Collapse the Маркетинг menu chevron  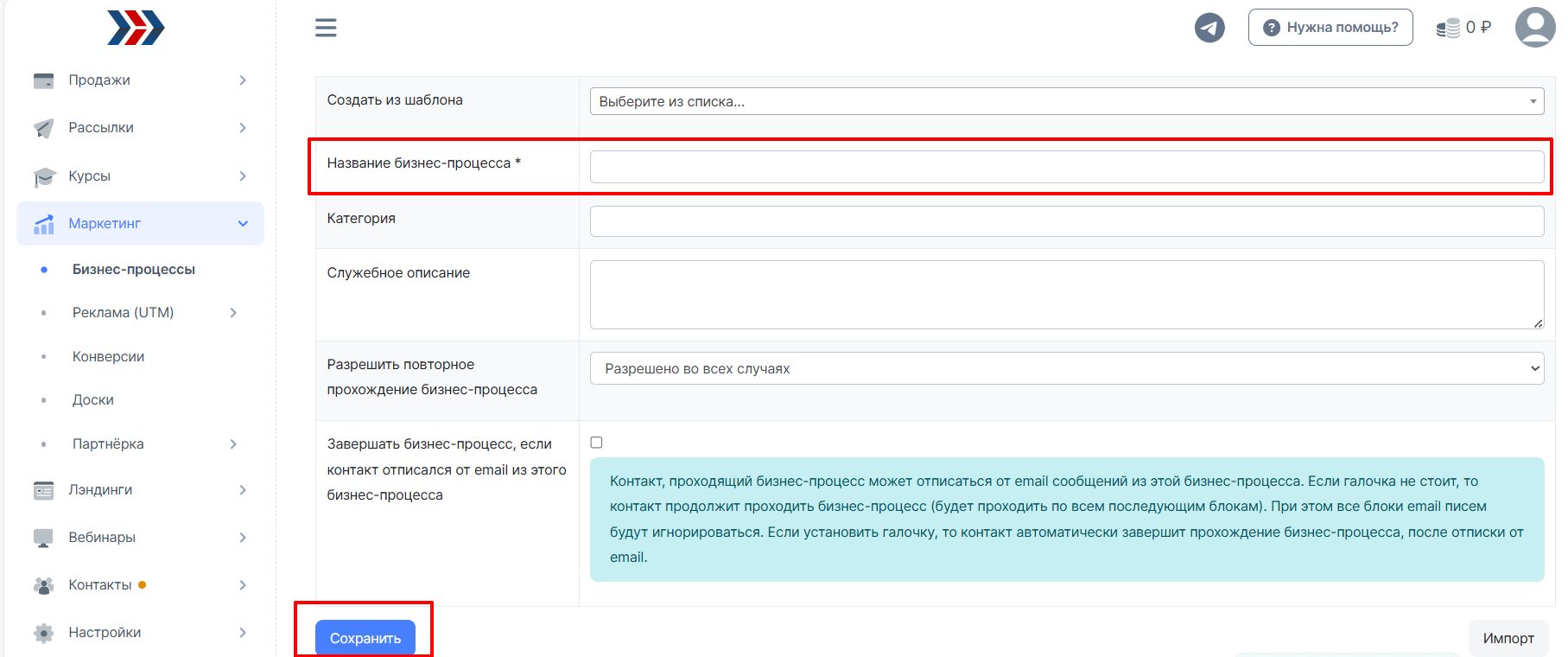click(243, 224)
